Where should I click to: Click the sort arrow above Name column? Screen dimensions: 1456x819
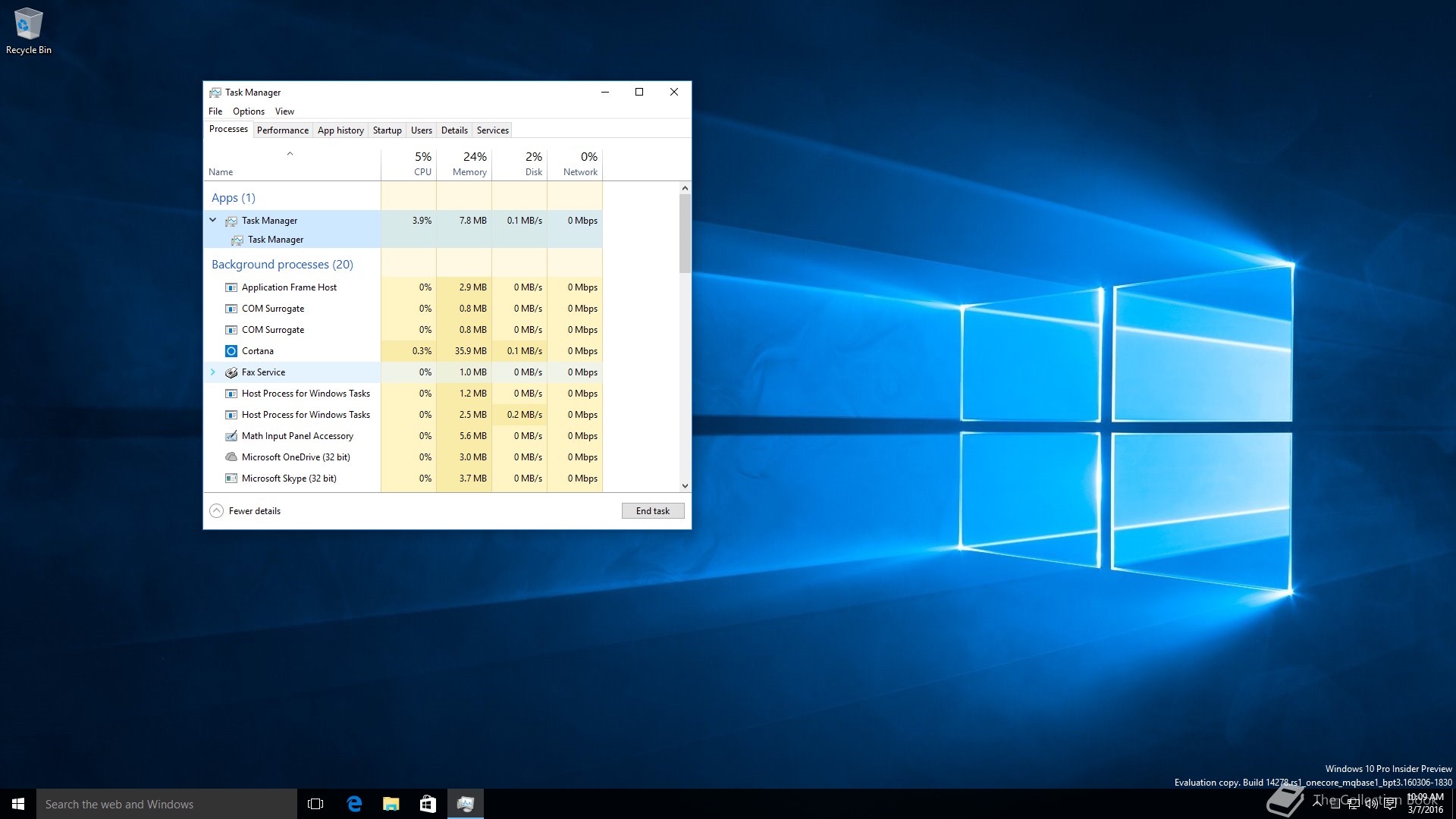(x=290, y=154)
